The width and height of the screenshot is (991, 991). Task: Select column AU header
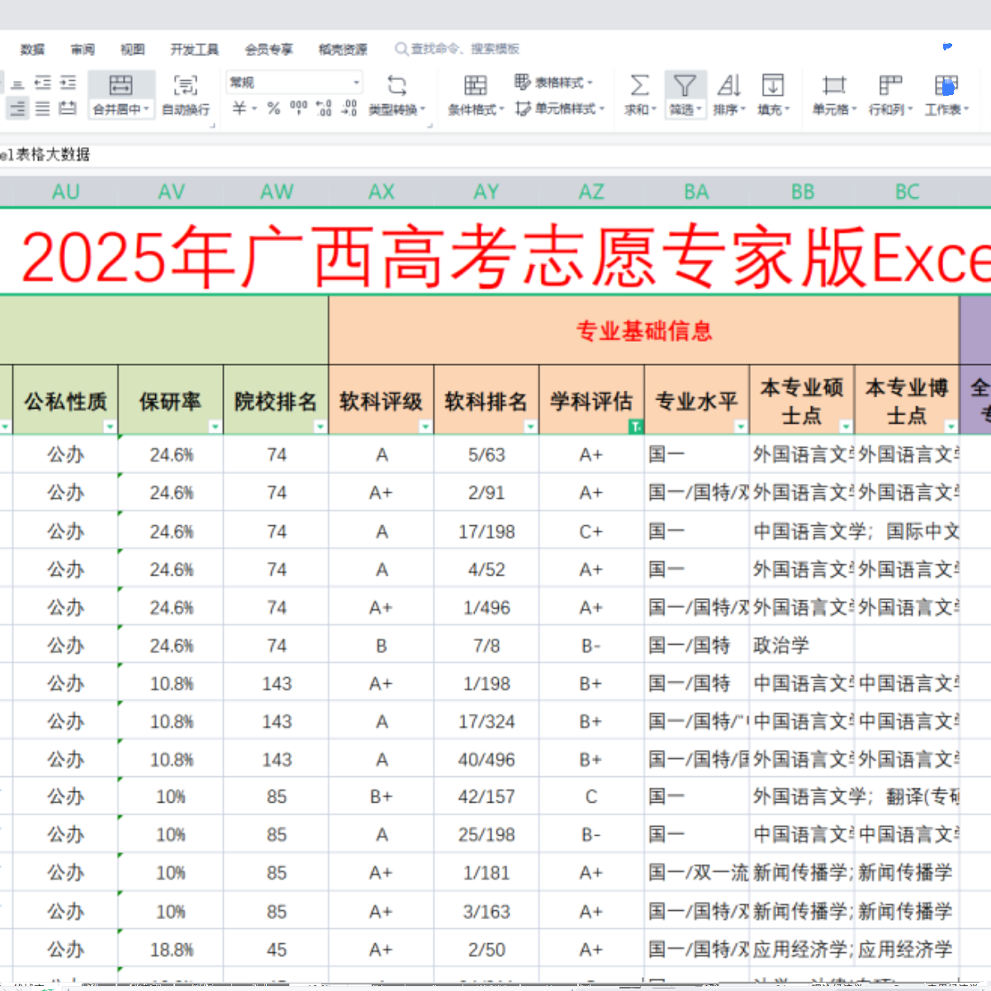[x=66, y=192]
